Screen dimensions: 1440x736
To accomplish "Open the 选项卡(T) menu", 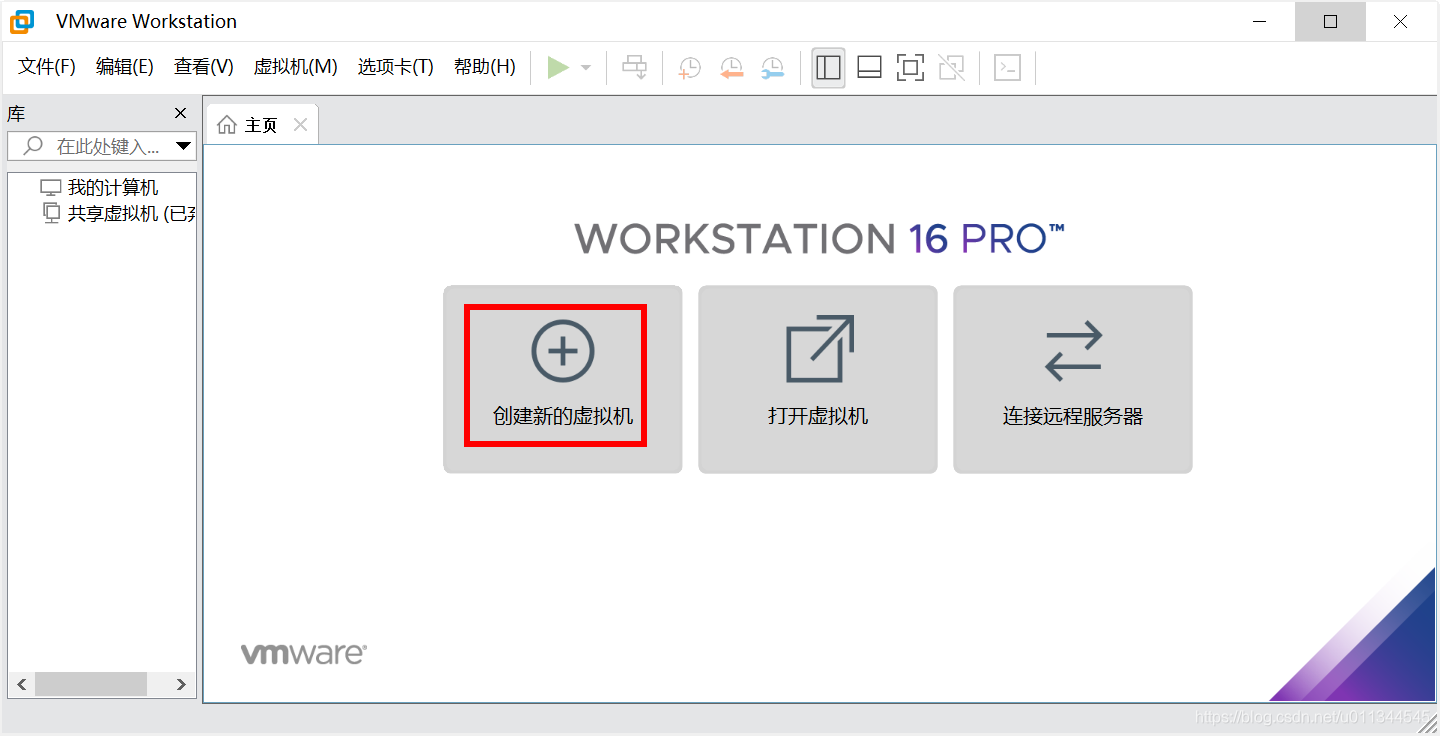I will 395,67.
